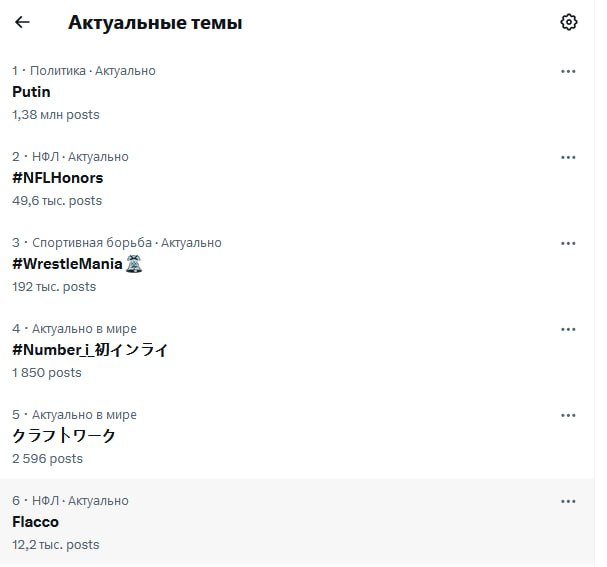607x567 pixels.
Task: Open more options for #WrestleMania trend
Action: point(568,243)
